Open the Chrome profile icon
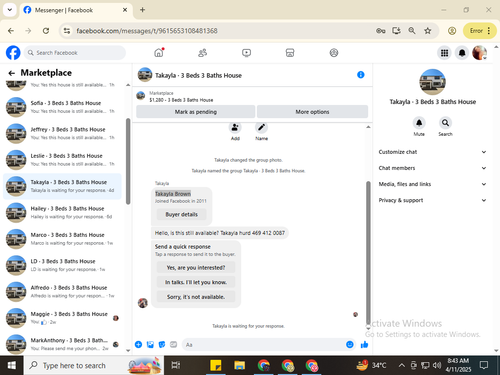500x375 pixels. (x=452, y=31)
